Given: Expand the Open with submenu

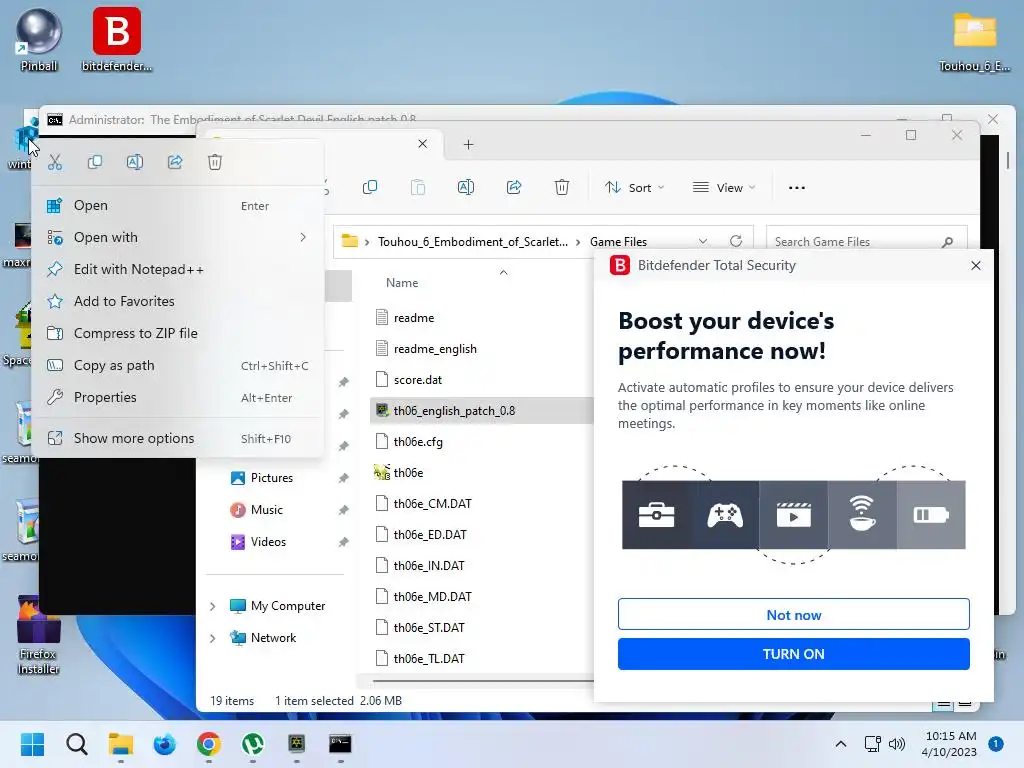Looking at the screenshot, I should [178, 238].
